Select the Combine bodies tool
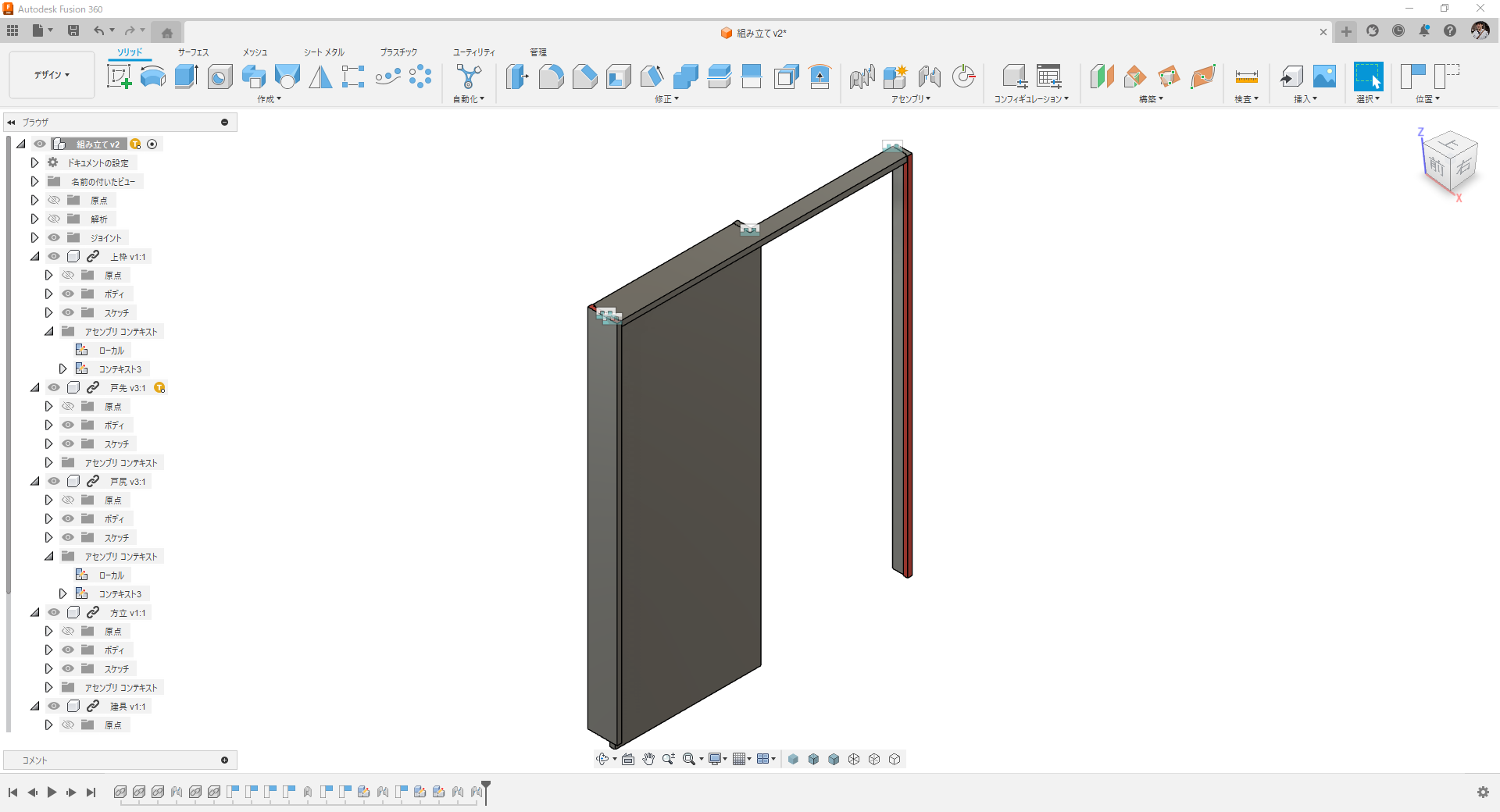The width and height of the screenshot is (1500, 812). coord(686,77)
